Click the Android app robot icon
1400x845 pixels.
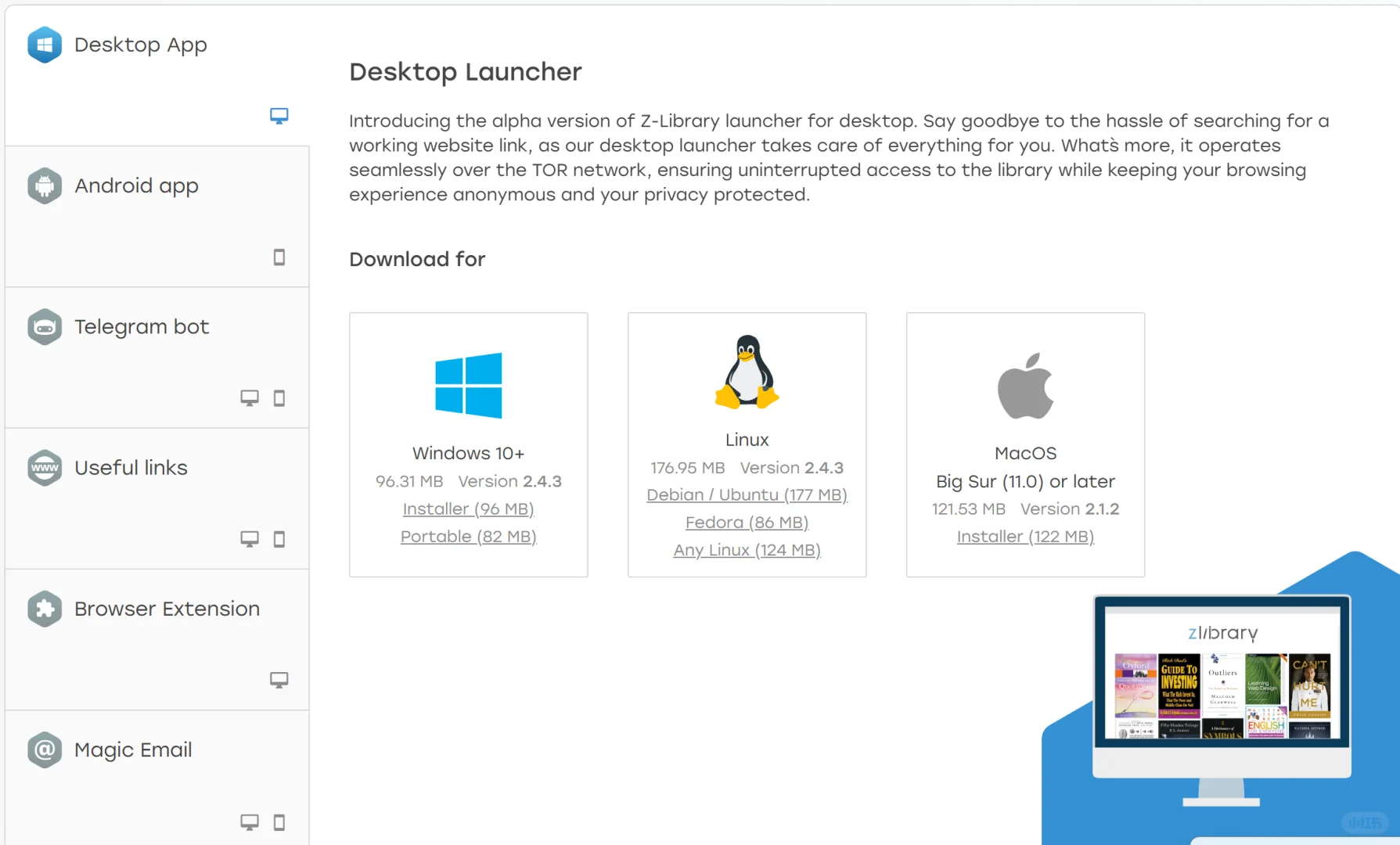click(x=45, y=186)
